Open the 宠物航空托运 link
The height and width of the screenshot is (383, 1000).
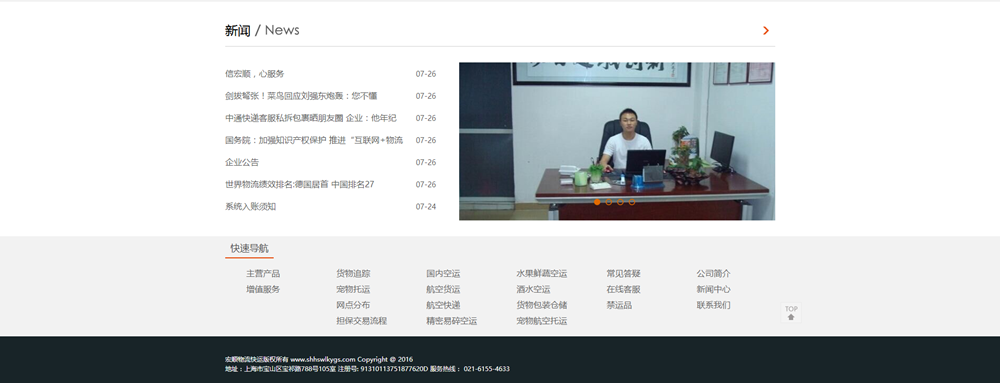(x=541, y=321)
